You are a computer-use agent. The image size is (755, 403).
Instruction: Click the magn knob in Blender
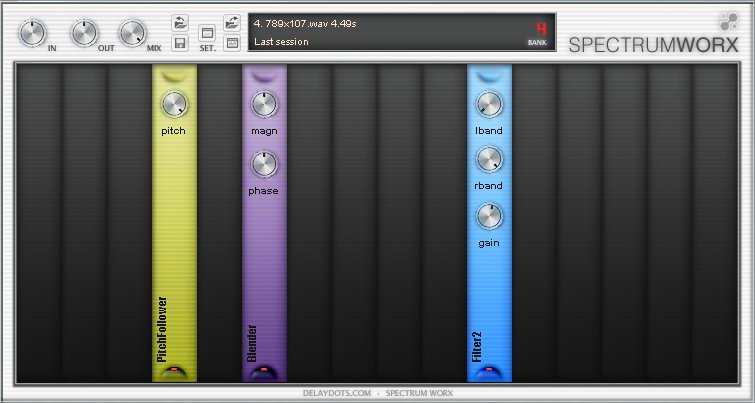tap(264, 104)
